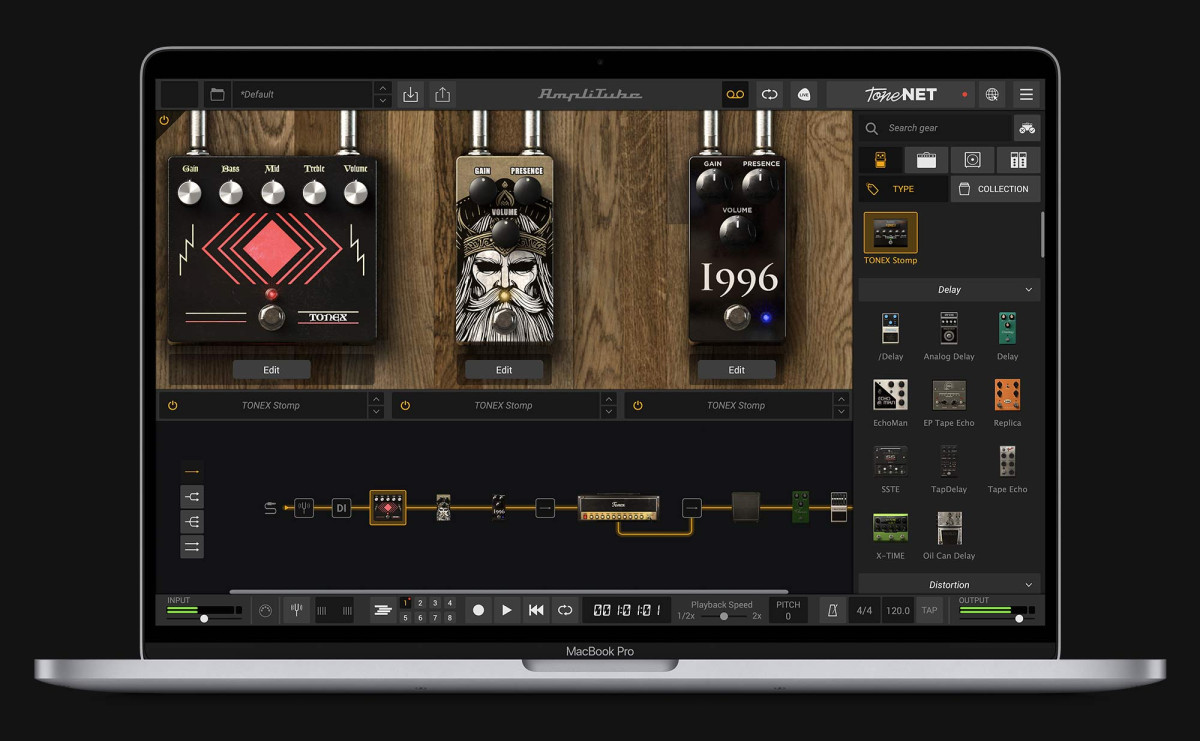Viewport: 1200px width, 741px height.
Task: Select the amplifiers gear tab
Action: click(x=926, y=160)
